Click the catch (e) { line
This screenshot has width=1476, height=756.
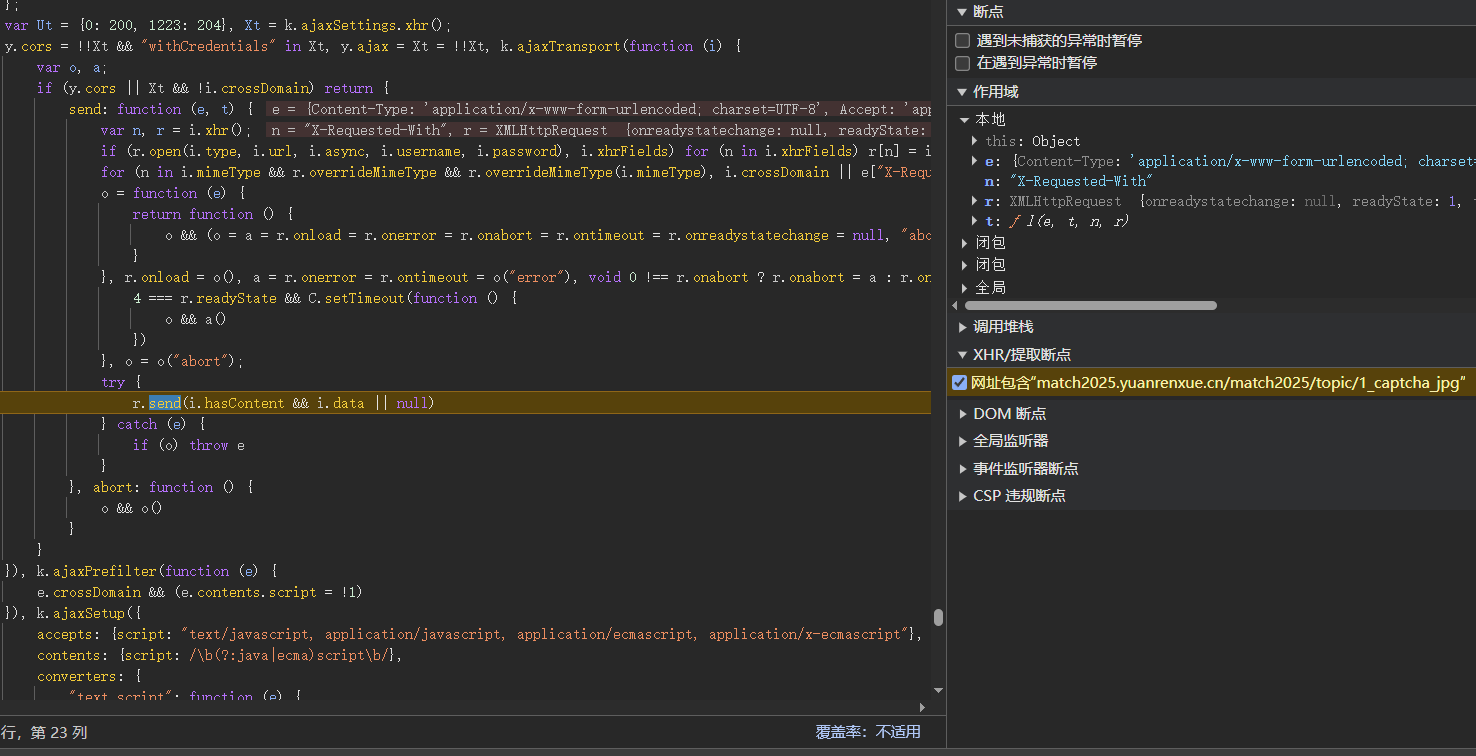coord(153,424)
